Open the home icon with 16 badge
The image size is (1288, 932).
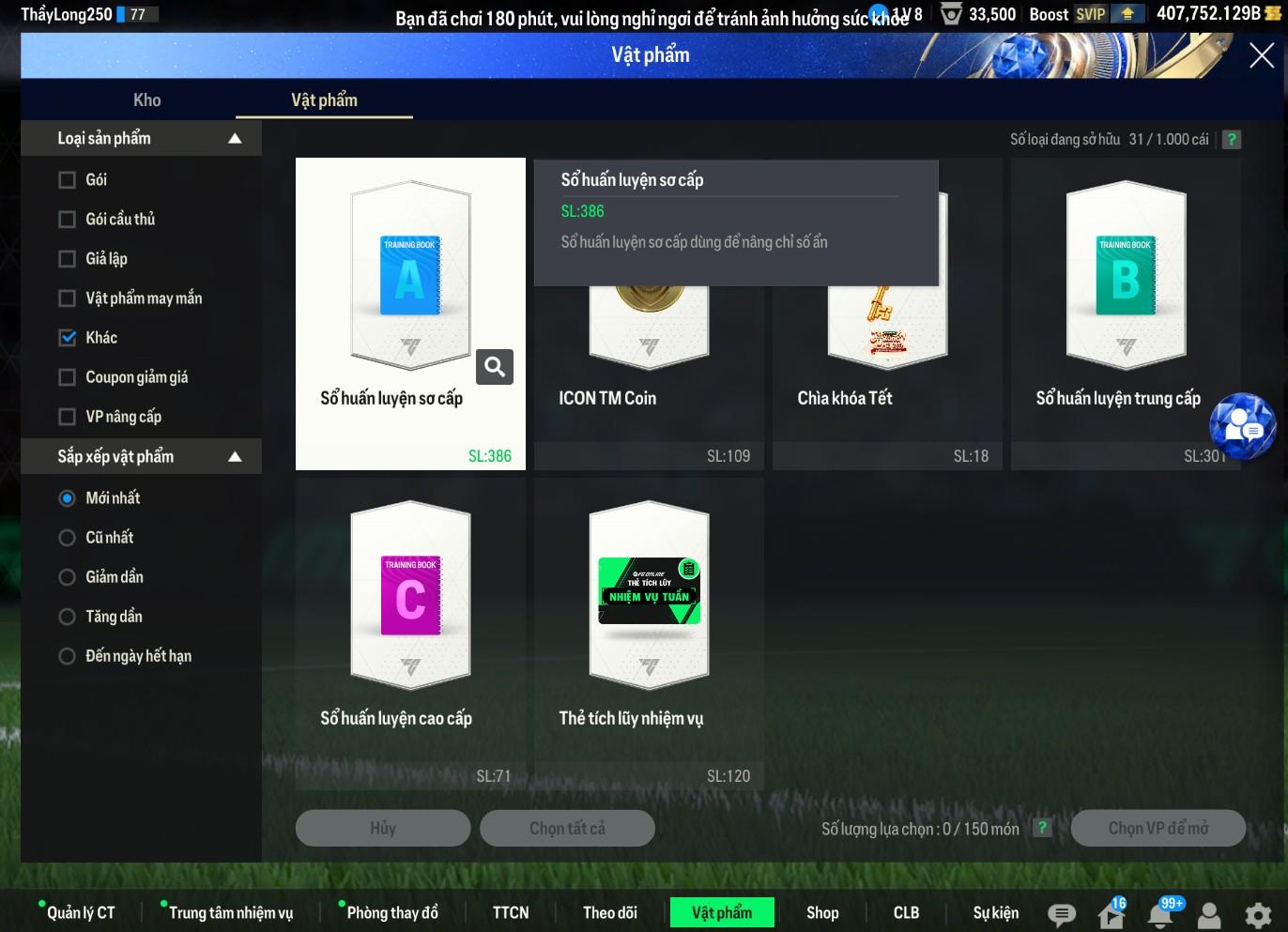coord(1111,913)
